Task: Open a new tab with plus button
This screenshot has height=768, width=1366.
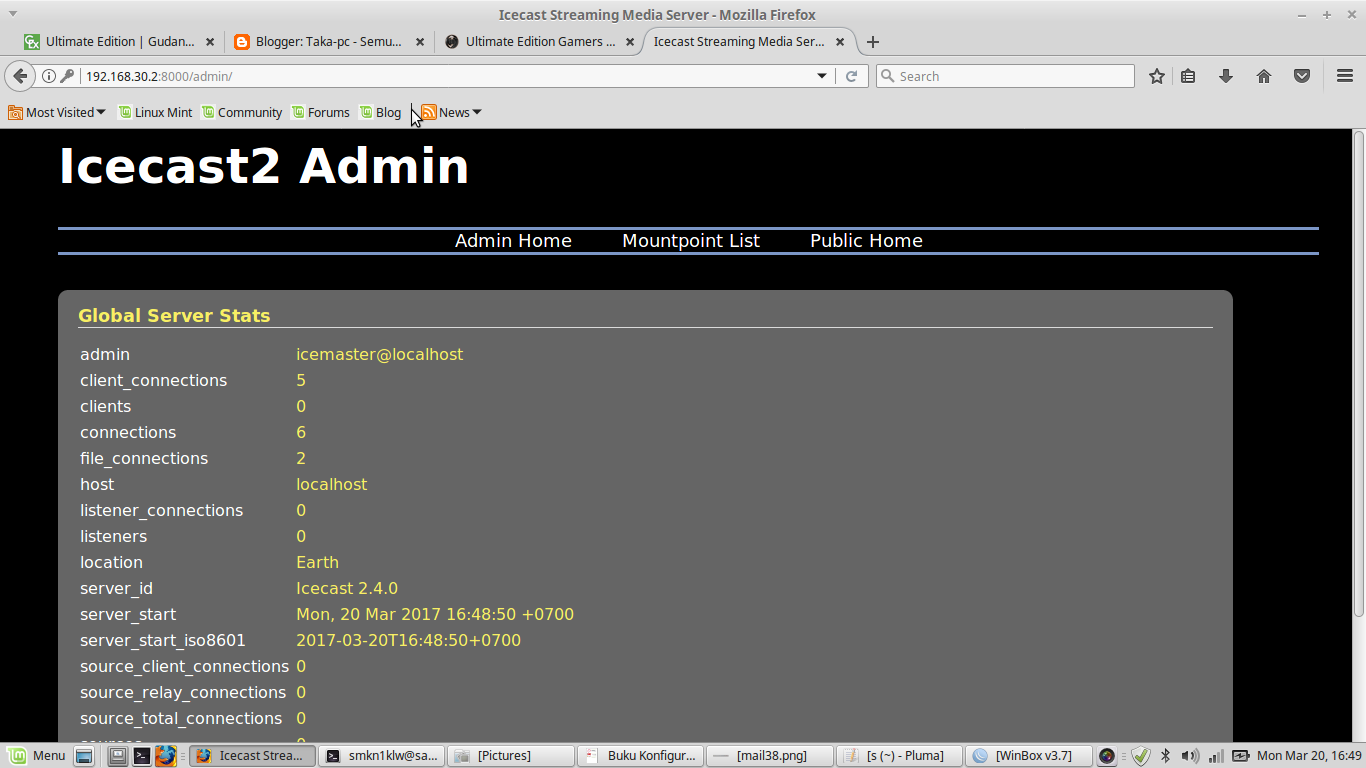Action: tap(873, 42)
